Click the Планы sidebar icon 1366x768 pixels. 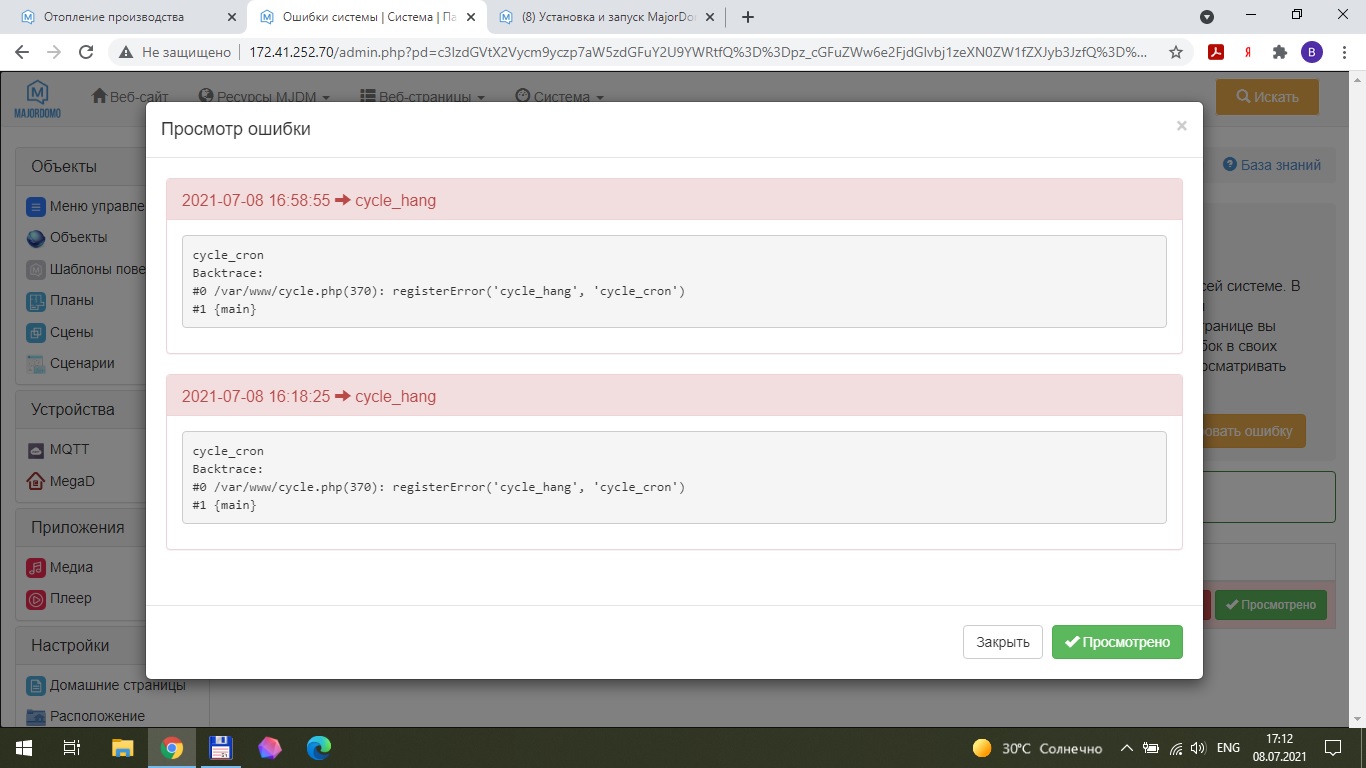click(36, 300)
